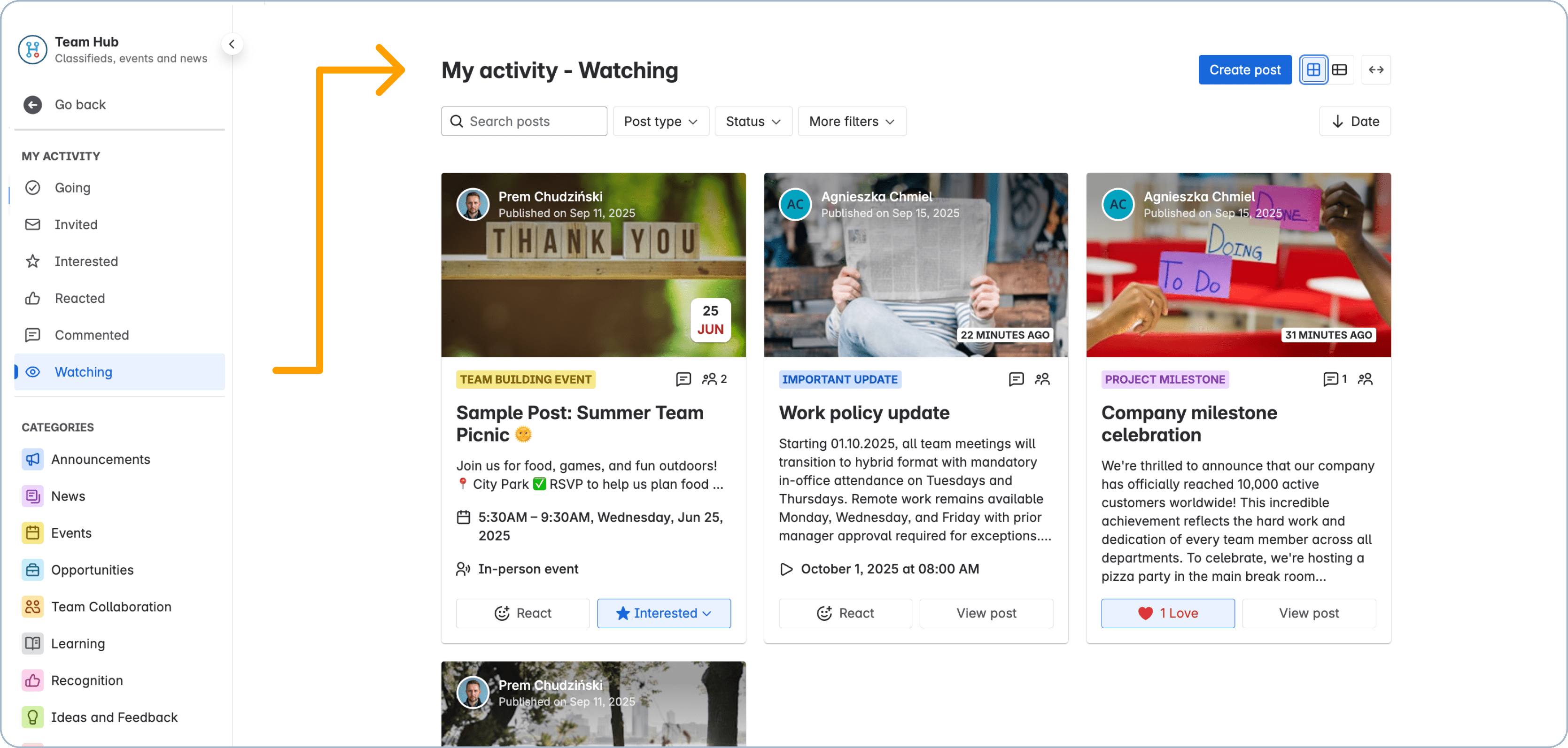Click the Reacted thumbs-up icon
Image resolution: width=1568 pixels, height=748 pixels.
click(33, 298)
